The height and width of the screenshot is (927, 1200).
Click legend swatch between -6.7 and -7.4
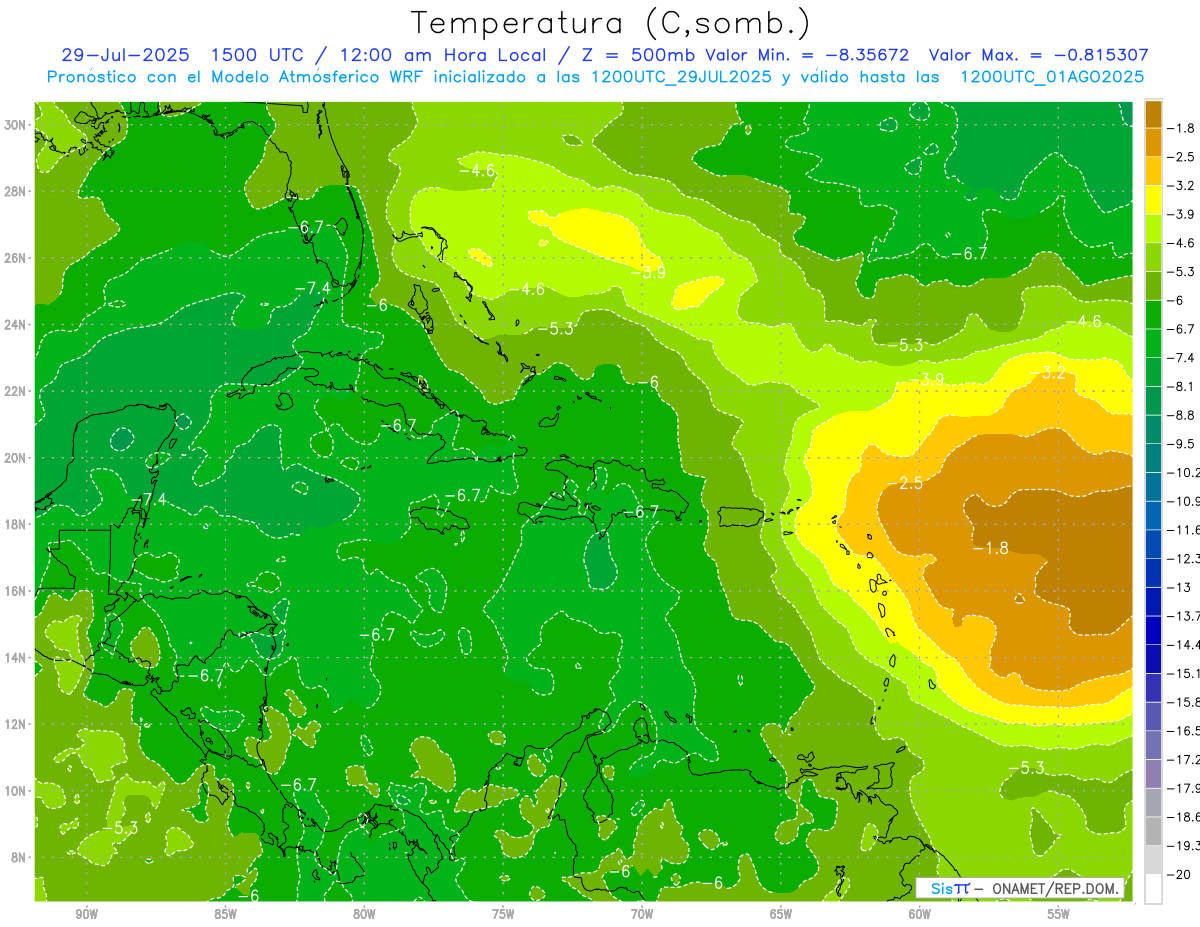(x=1153, y=343)
